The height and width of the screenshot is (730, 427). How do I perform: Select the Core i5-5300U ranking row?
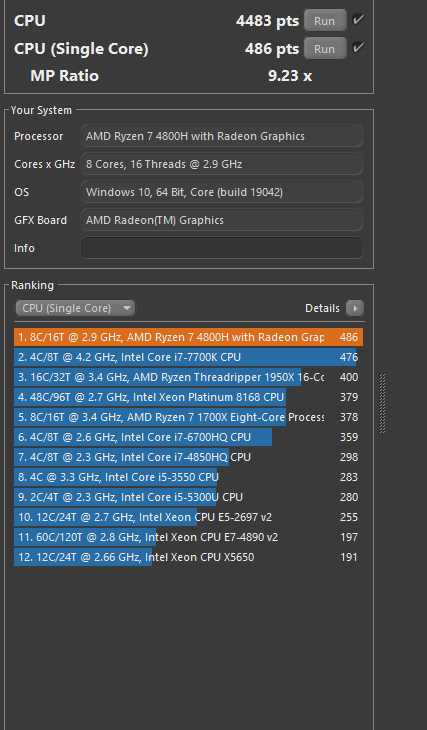[x=189, y=497]
